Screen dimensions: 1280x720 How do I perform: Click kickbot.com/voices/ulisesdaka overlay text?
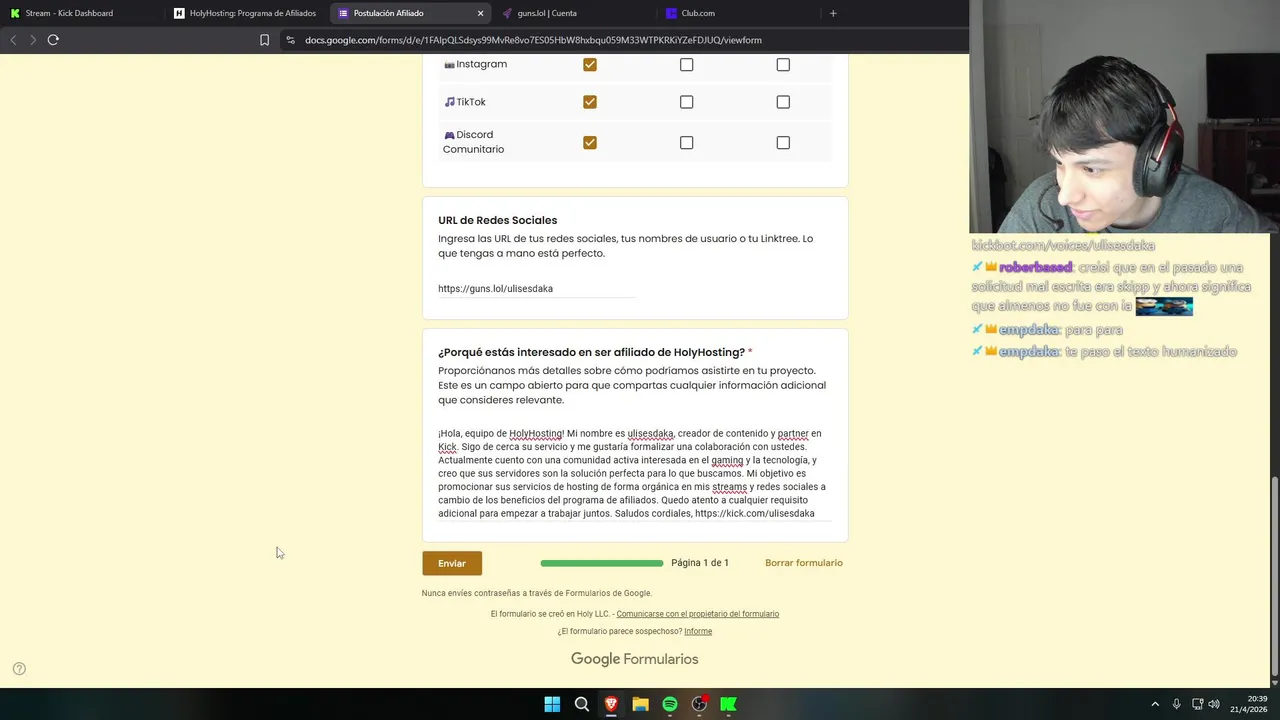(1063, 245)
